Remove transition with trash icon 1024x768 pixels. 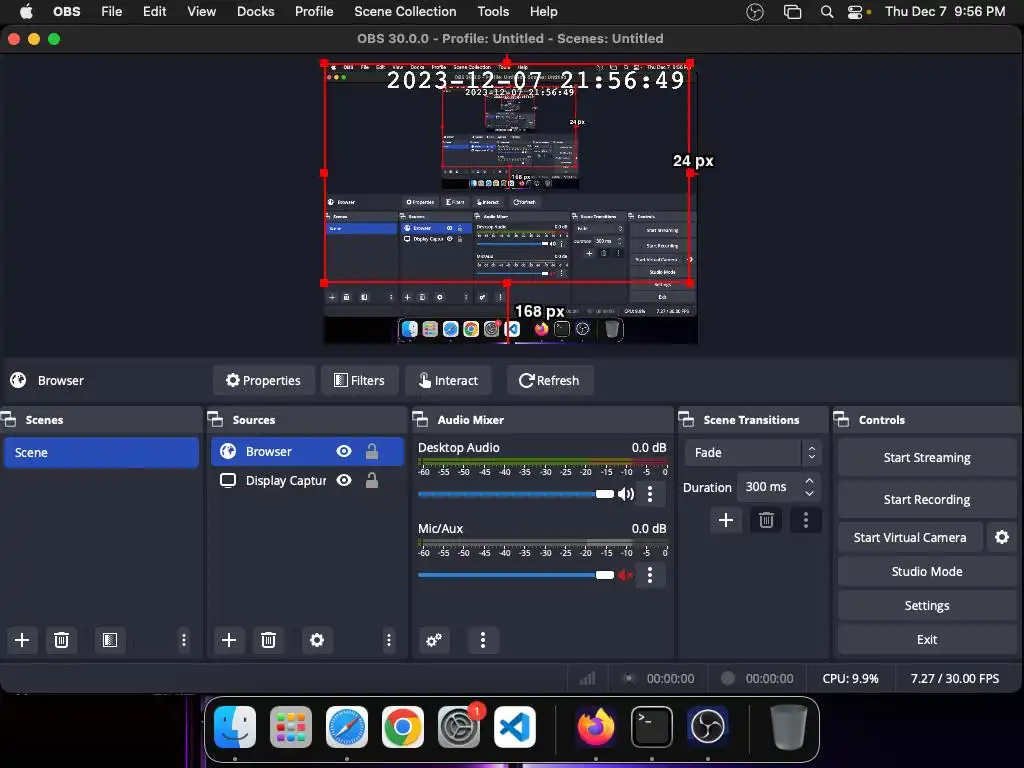tap(766, 520)
